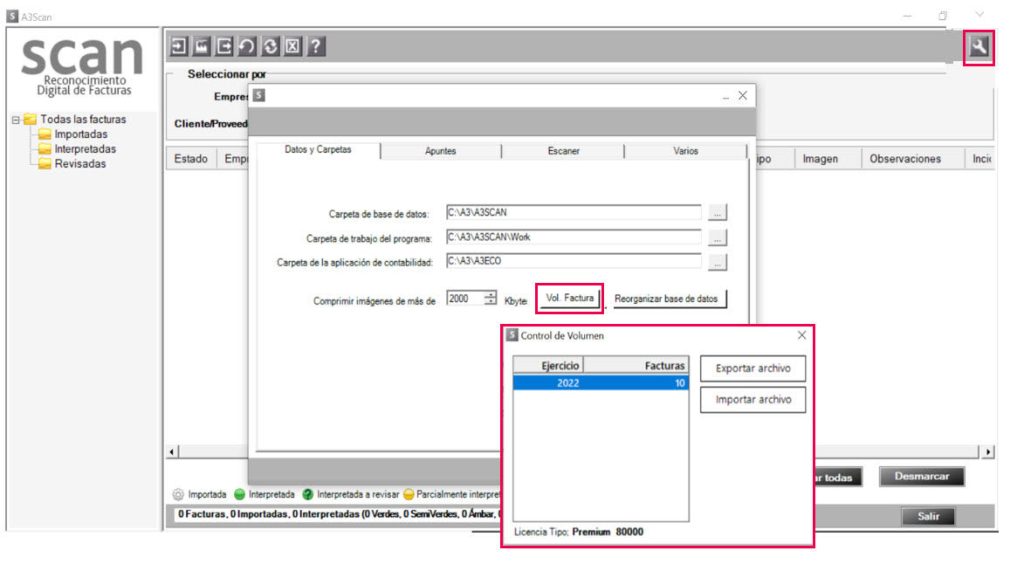Click the Carpeta de base de datos field
The height and width of the screenshot is (564, 1024).
pos(573,213)
